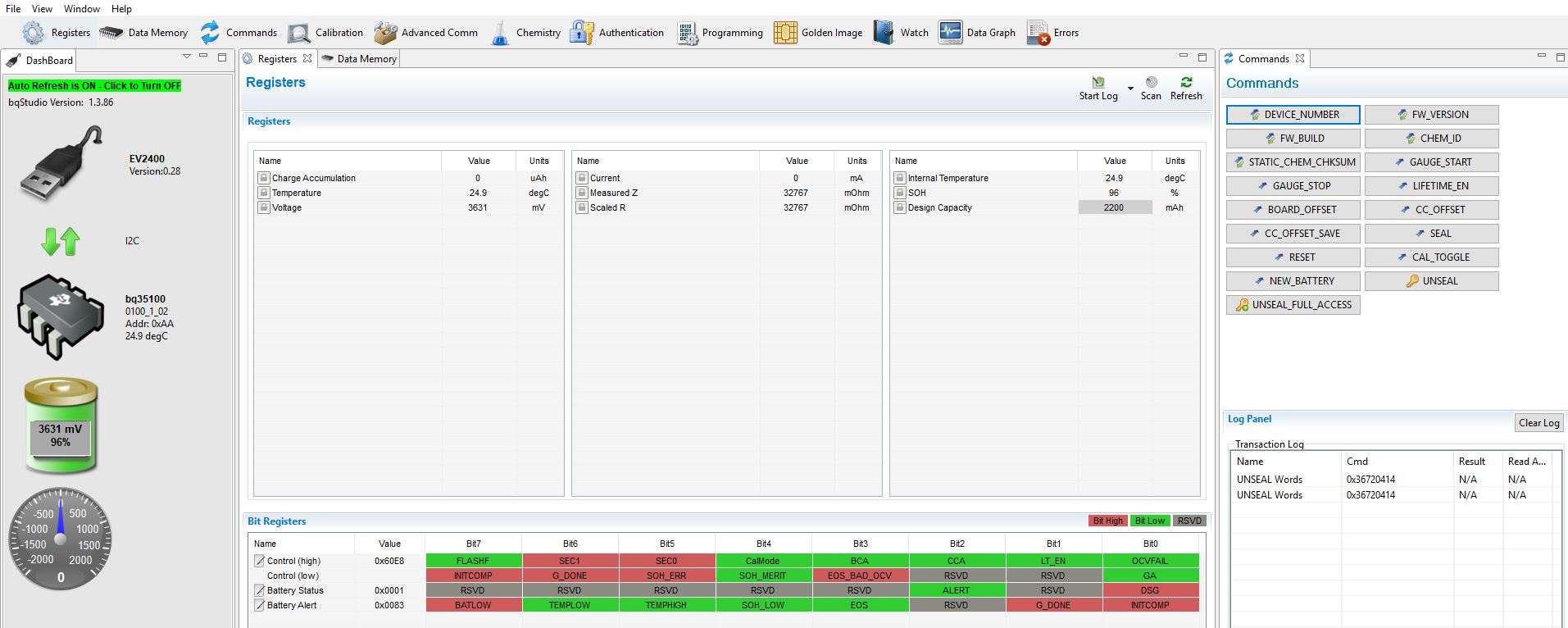Send the FW_VERSION command

(1432, 115)
